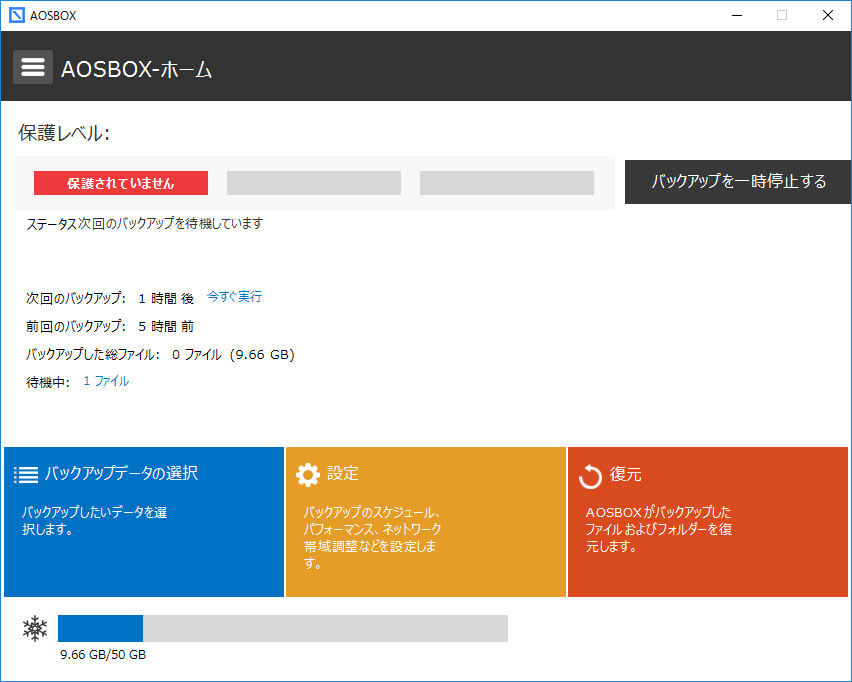Click the last gray protection level segment
This screenshot has width=852, height=682.
pos(506,183)
